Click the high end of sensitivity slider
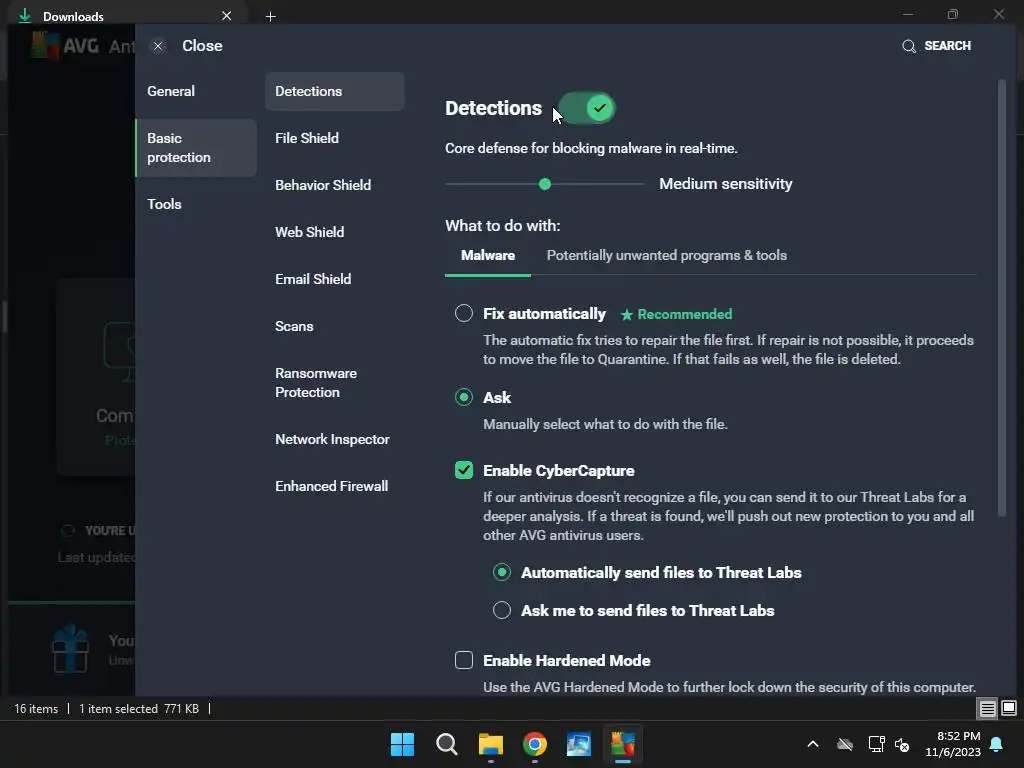 [x=643, y=184]
